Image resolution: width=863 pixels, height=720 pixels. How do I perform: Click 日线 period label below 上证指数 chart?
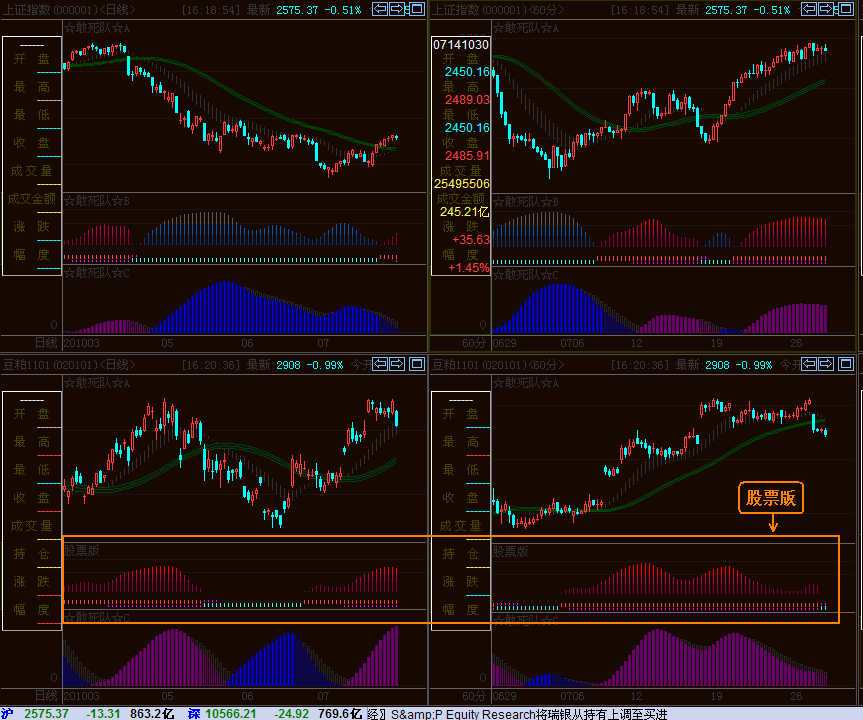point(46,343)
